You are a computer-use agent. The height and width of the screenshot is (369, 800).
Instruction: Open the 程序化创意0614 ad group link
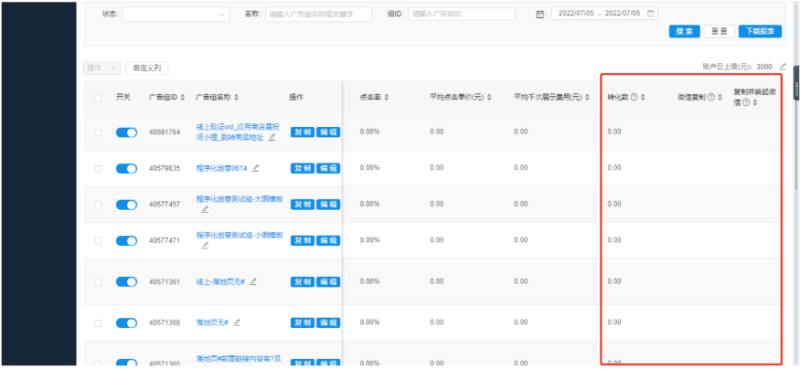tap(221, 168)
